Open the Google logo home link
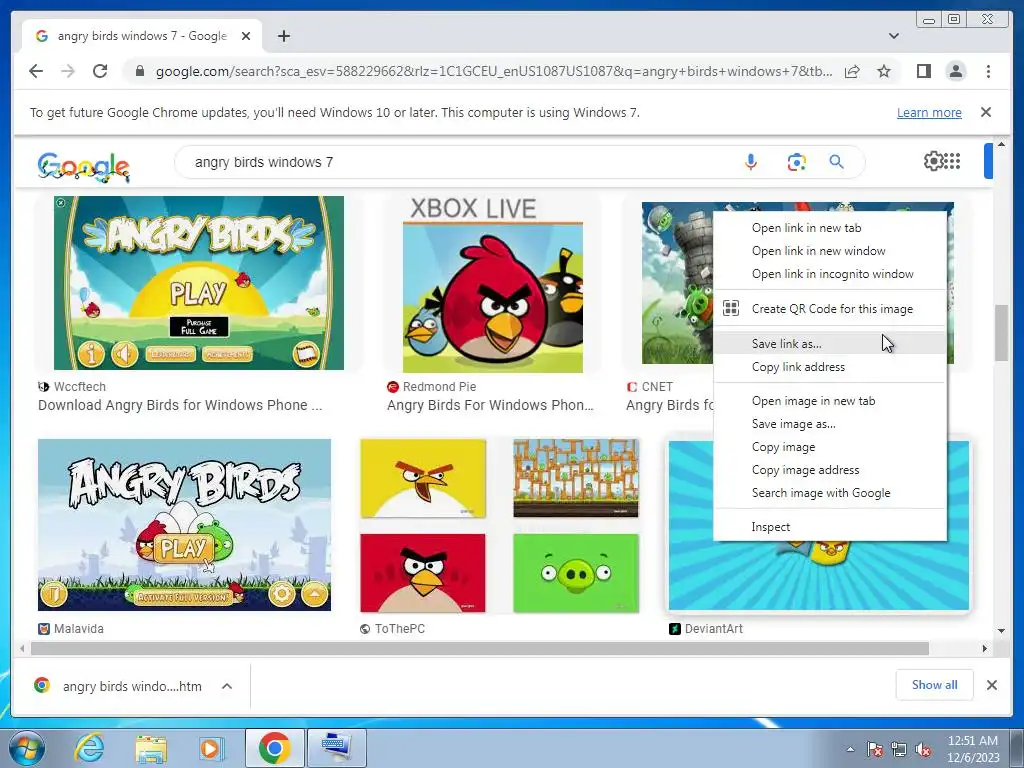Image resolution: width=1024 pixels, height=768 pixels. (x=84, y=166)
